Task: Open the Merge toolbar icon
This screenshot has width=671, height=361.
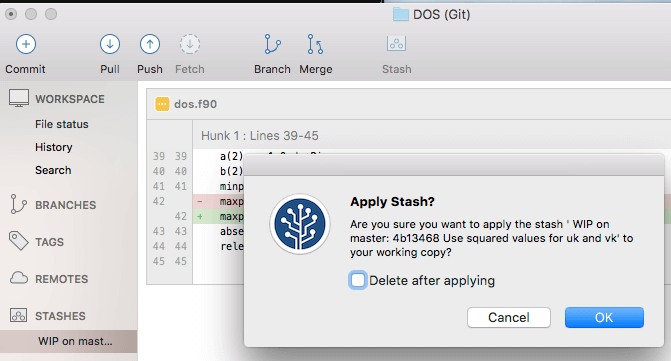Action: [315, 44]
